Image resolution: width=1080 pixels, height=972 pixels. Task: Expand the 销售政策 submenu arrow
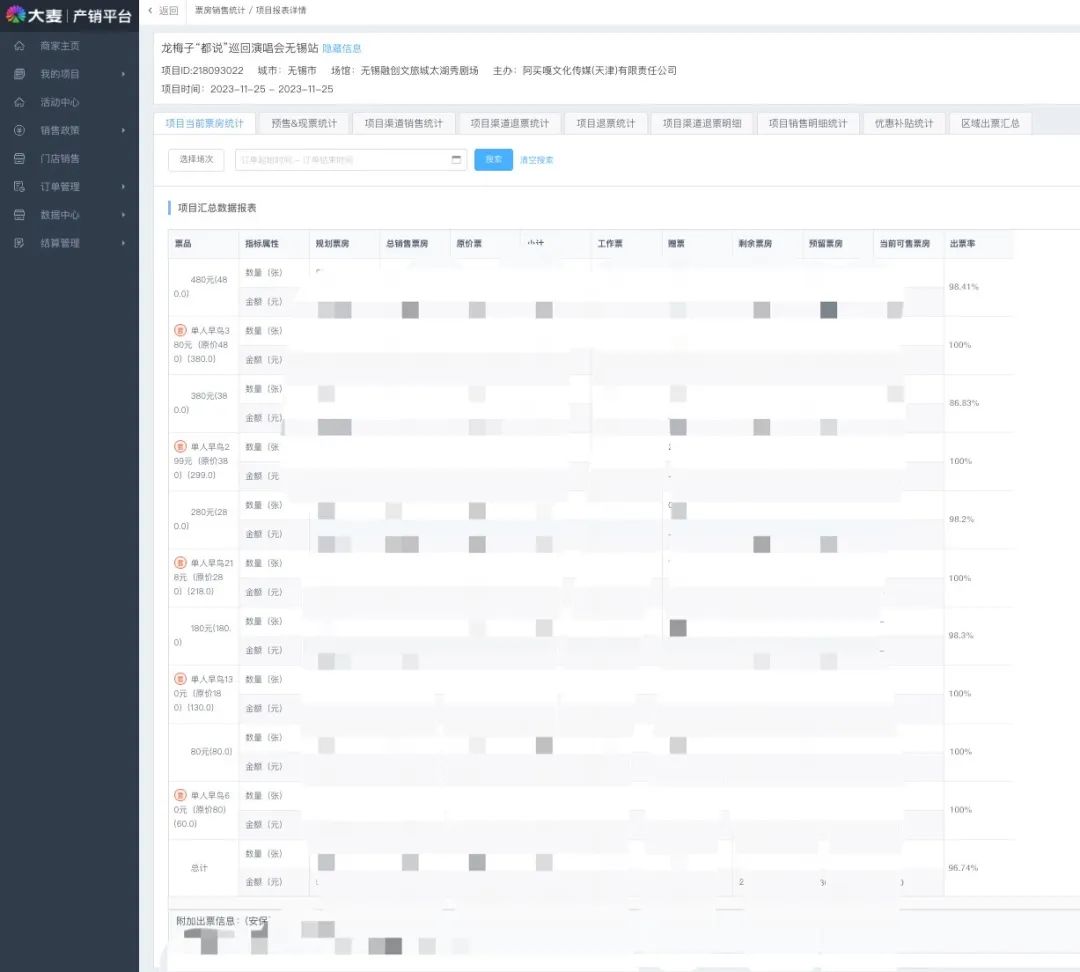point(123,130)
